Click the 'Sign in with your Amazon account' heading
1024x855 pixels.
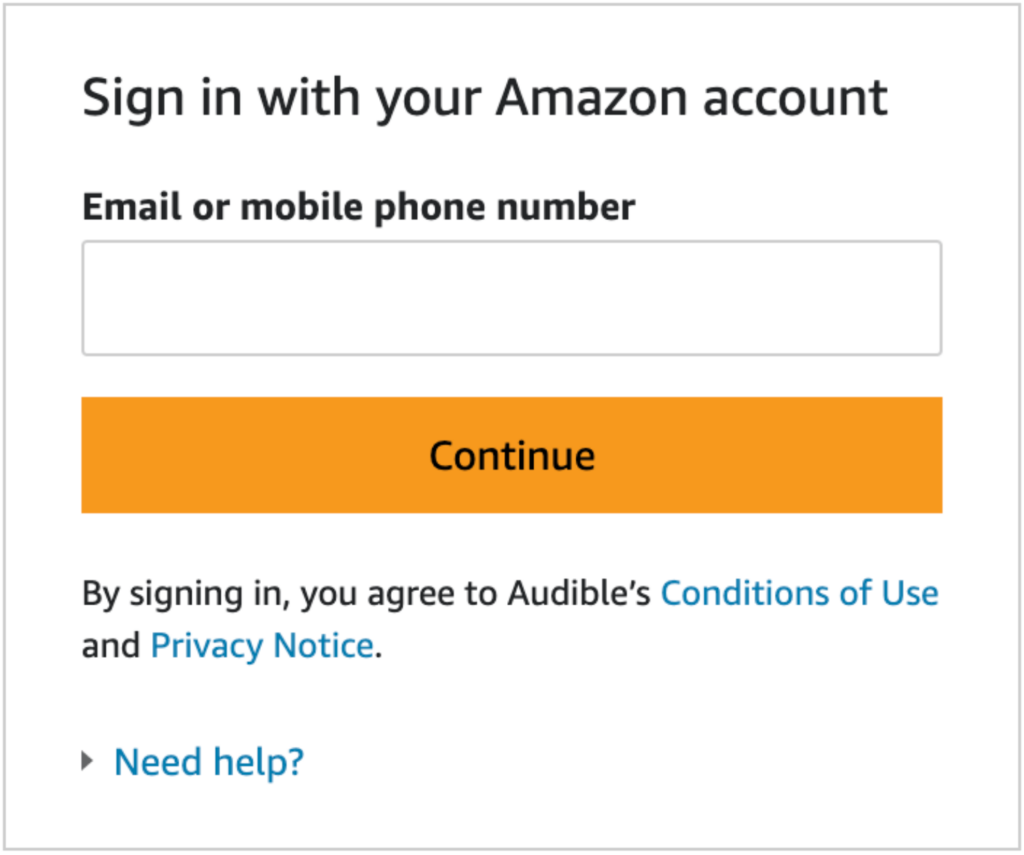click(x=484, y=98)
